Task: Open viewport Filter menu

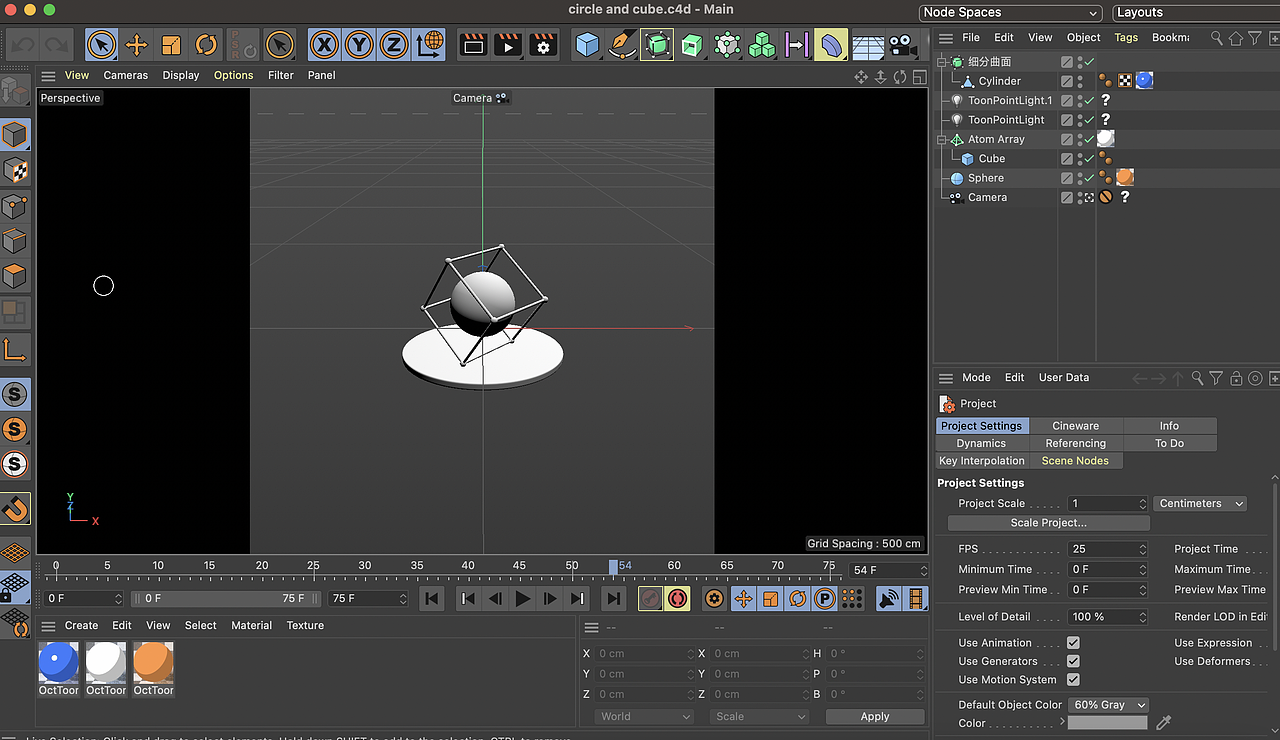Action: click(281, 75)
